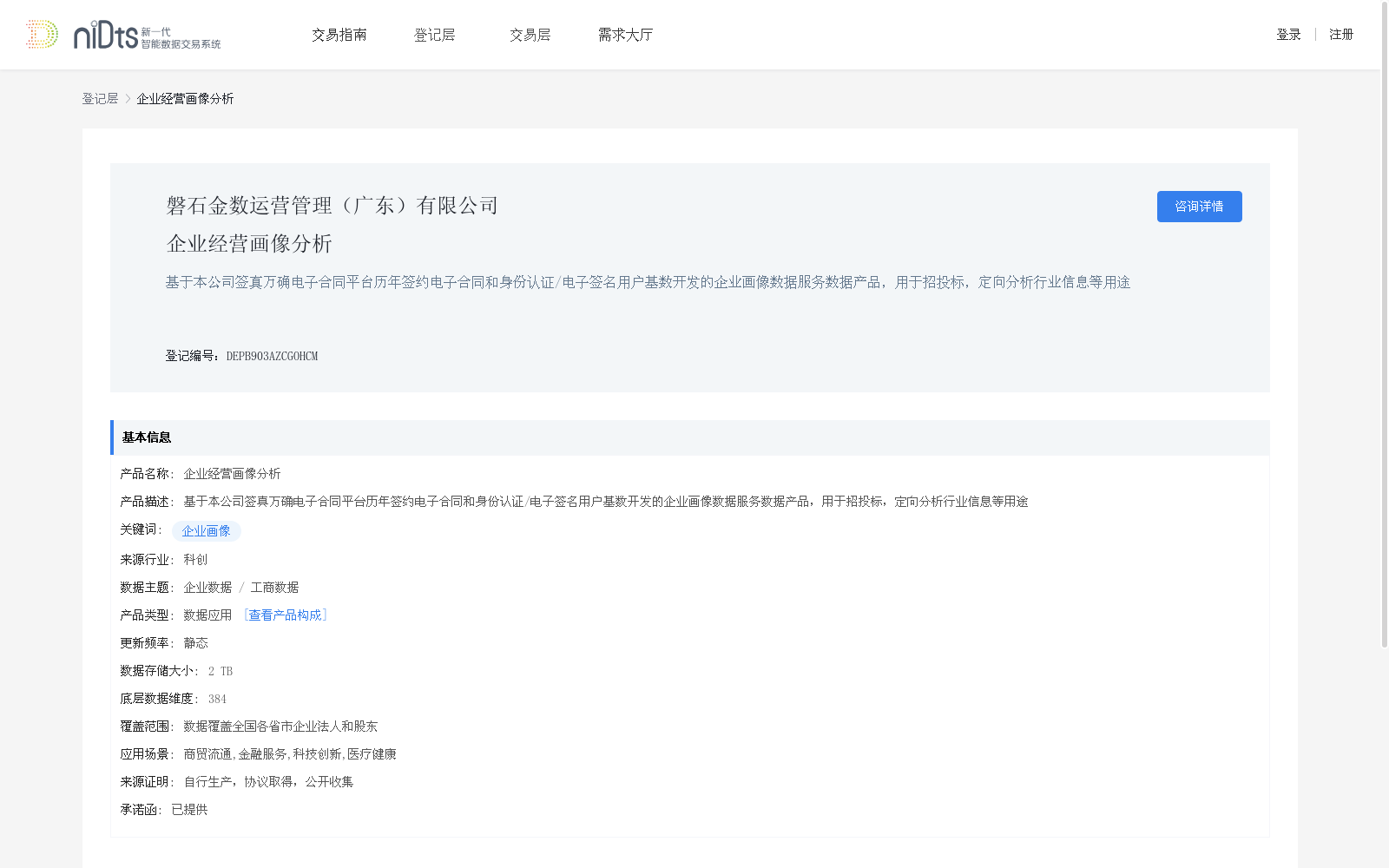
Task: Click the 来源行业 value 科创
Action: (x=195, y=560)
